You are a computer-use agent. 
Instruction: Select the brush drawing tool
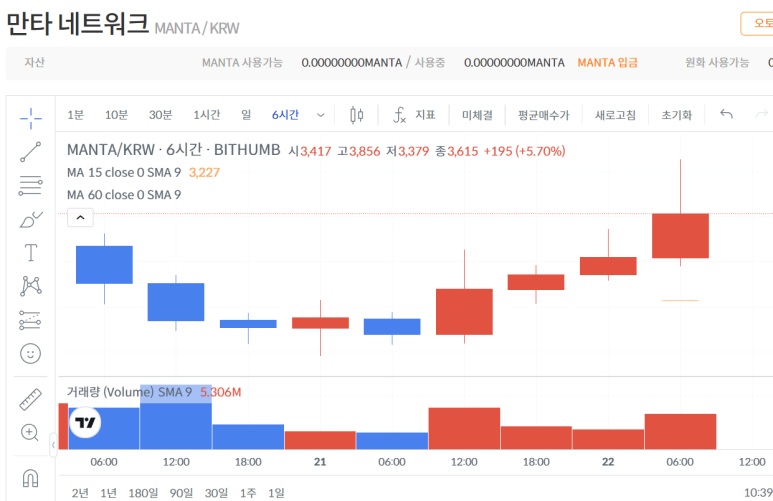click(31, 219)
